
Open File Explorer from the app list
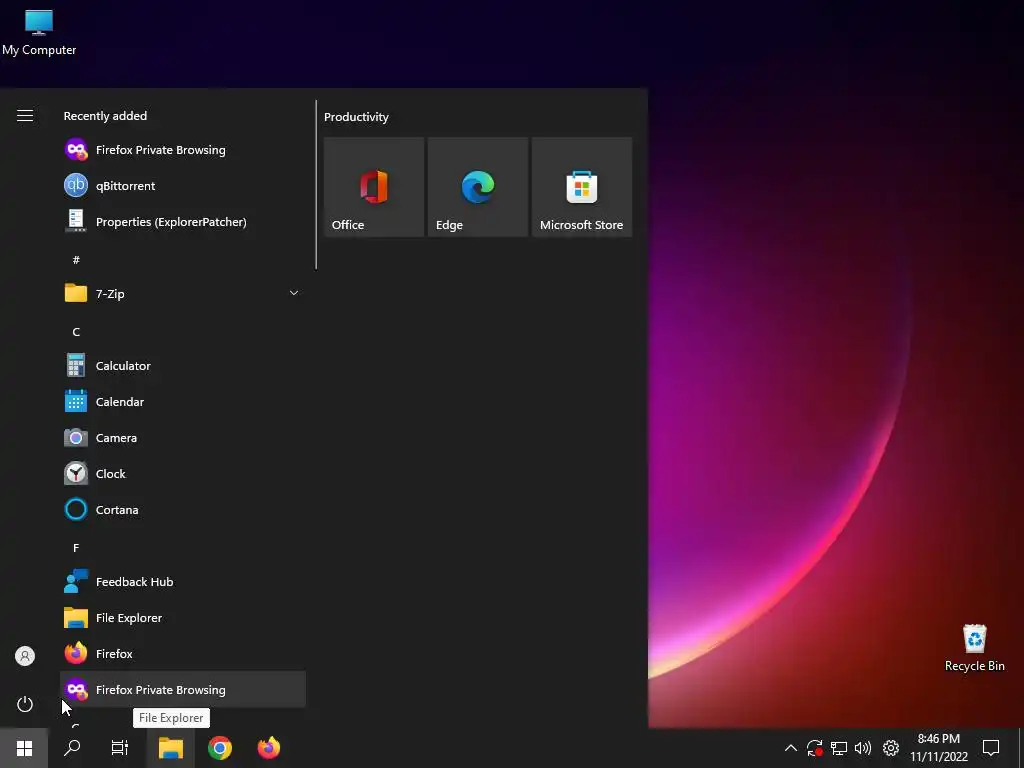click(183, 617)
